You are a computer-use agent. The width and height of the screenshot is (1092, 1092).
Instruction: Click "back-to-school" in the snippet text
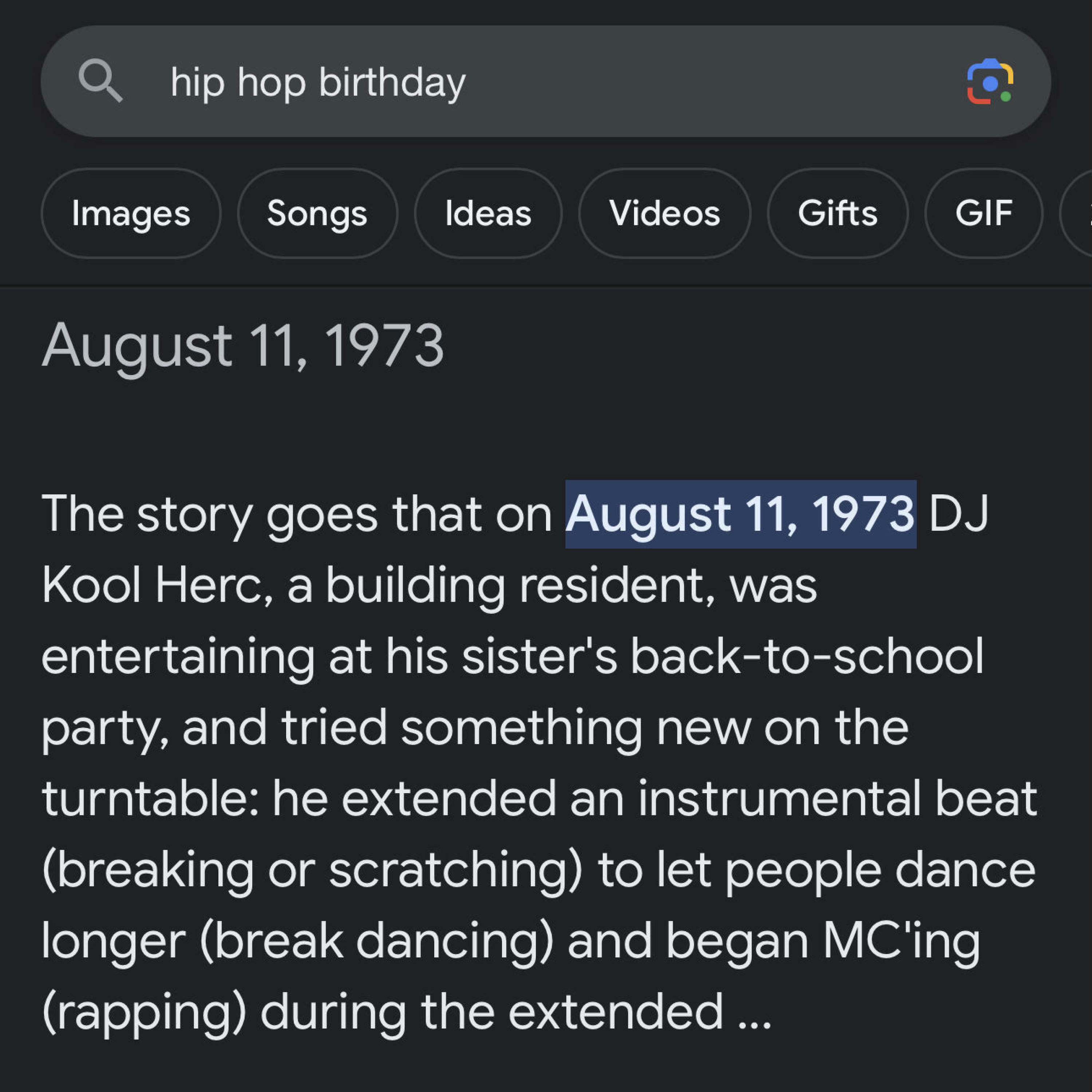pyautogui.click(x=807, y=657)
